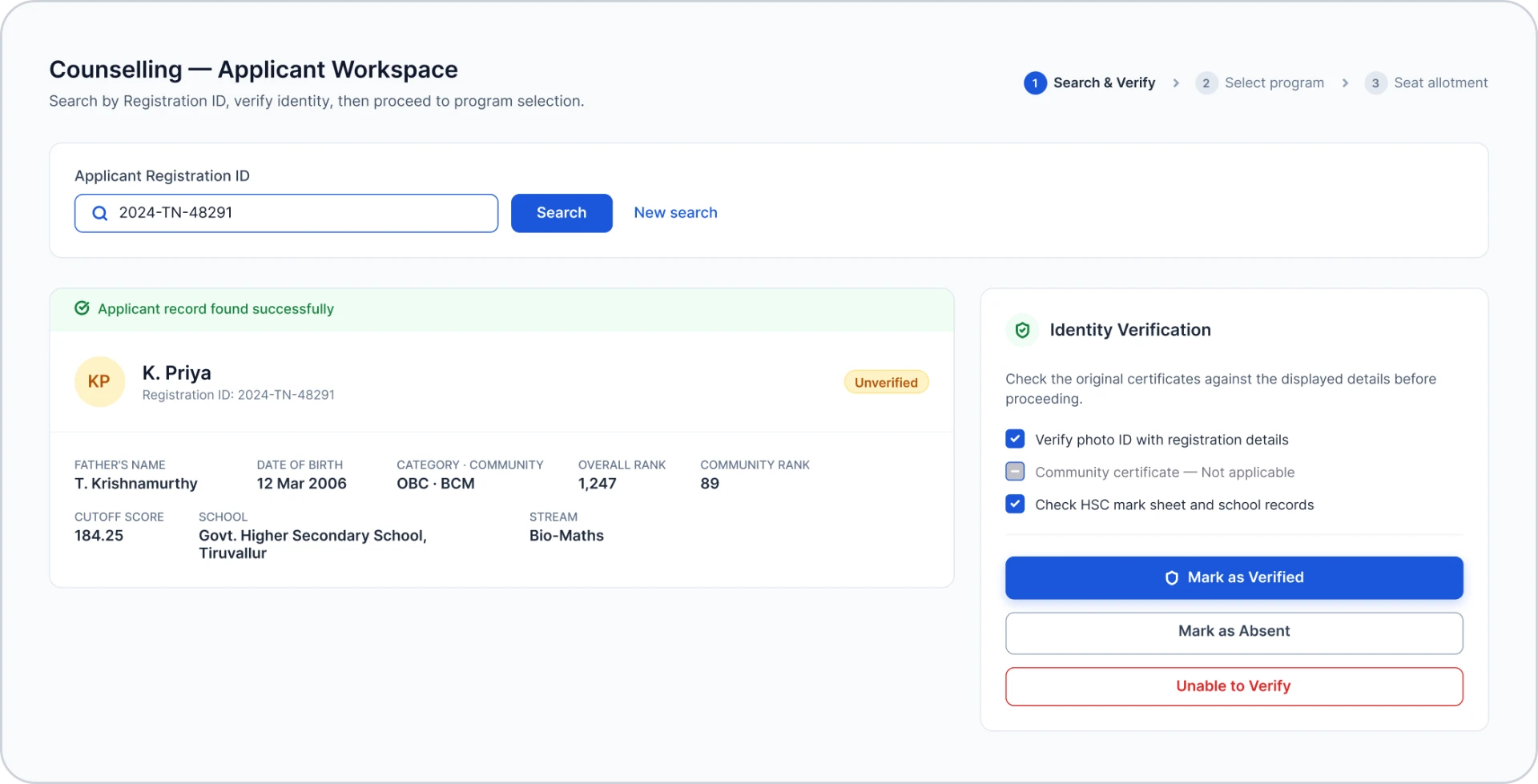Click the applicant name K. Priya

176,373
